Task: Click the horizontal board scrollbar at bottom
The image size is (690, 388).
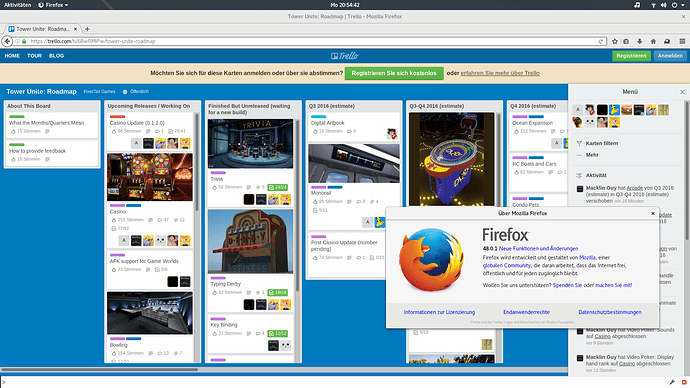Action: pyautogui.click(x=99, y=370)
